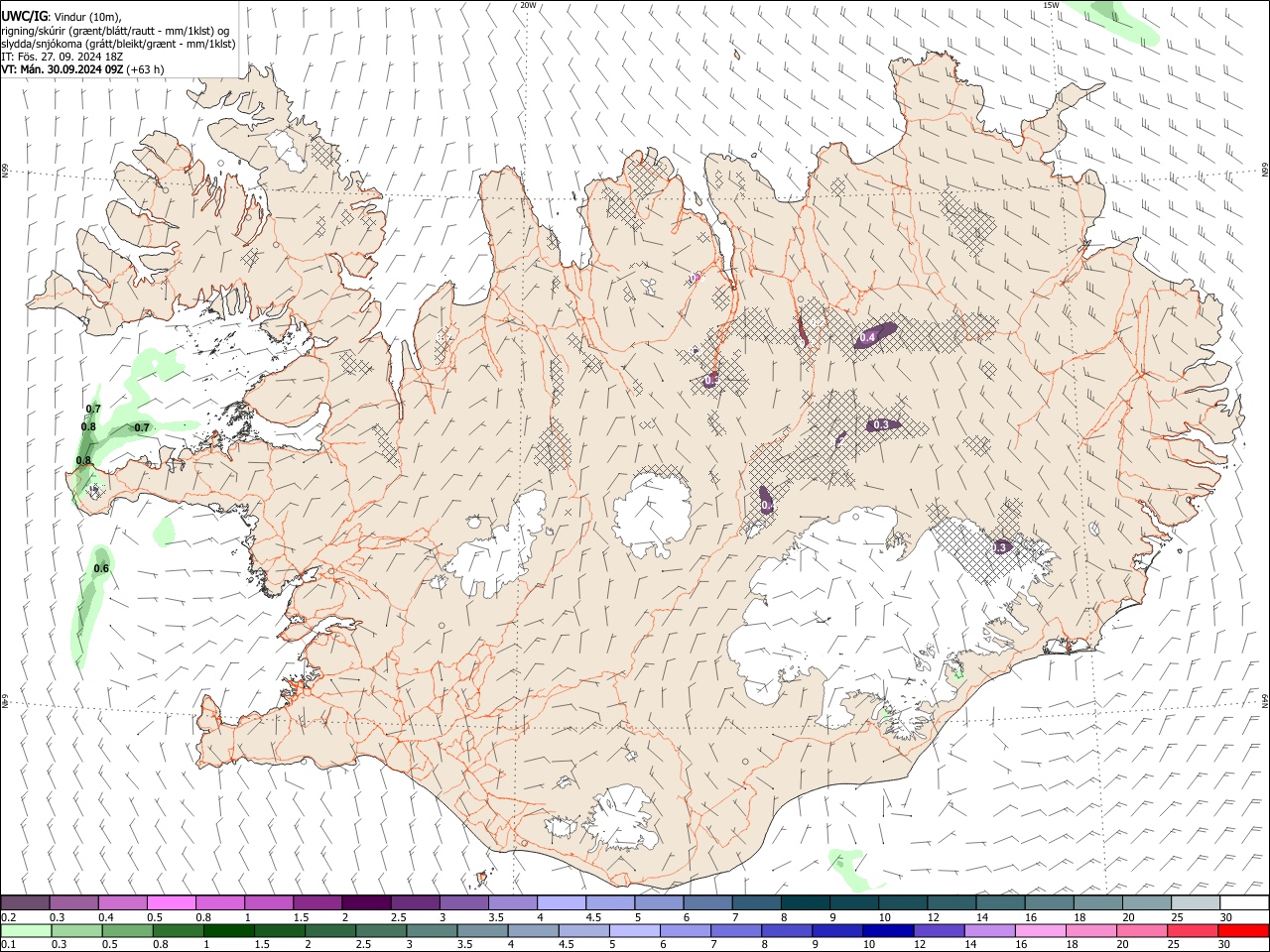
Task: Pick the lightest green 0.1 swatch in rain scale
Action: pos(26,931)
